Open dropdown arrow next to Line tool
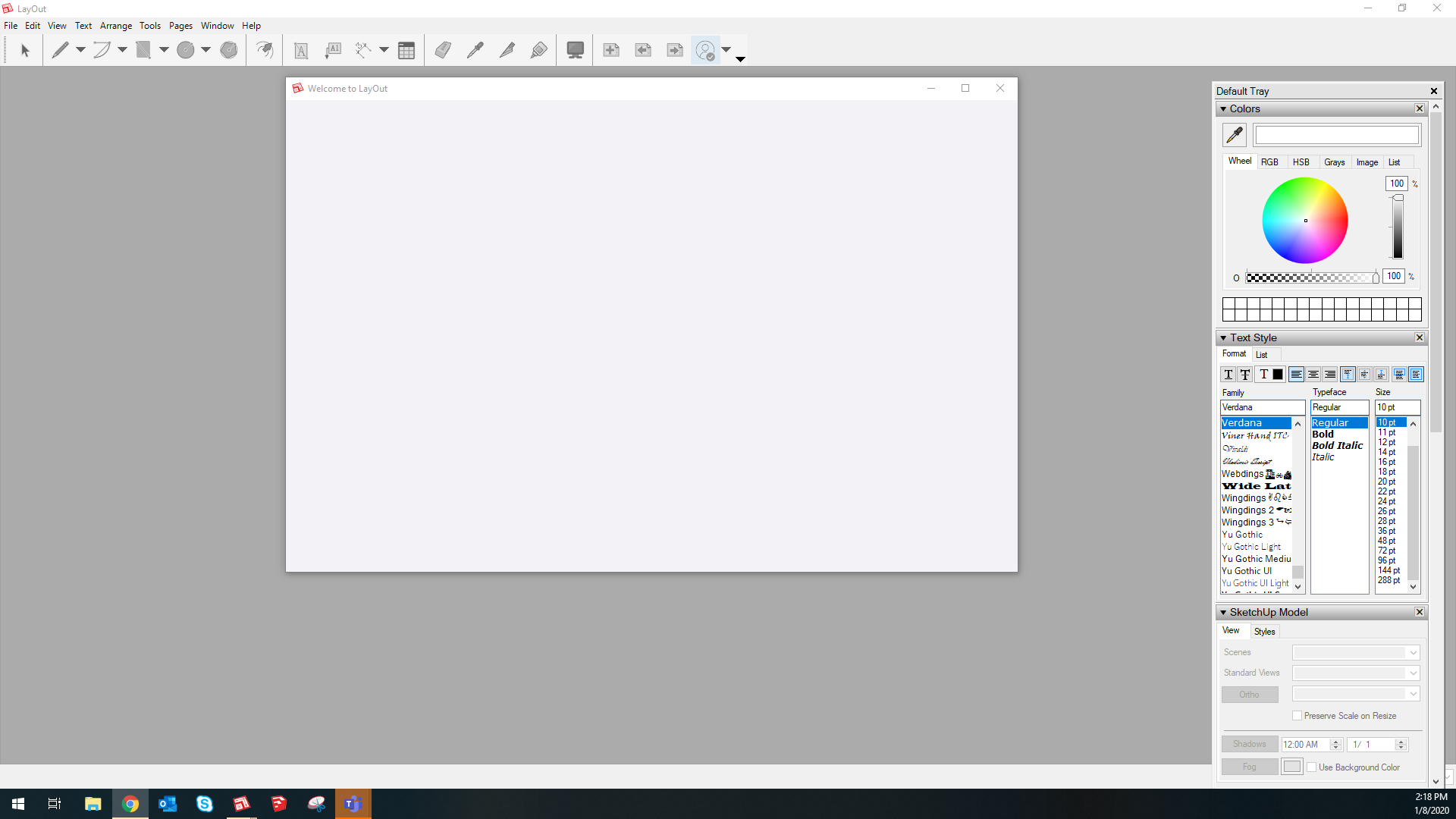 coord(80,50)
